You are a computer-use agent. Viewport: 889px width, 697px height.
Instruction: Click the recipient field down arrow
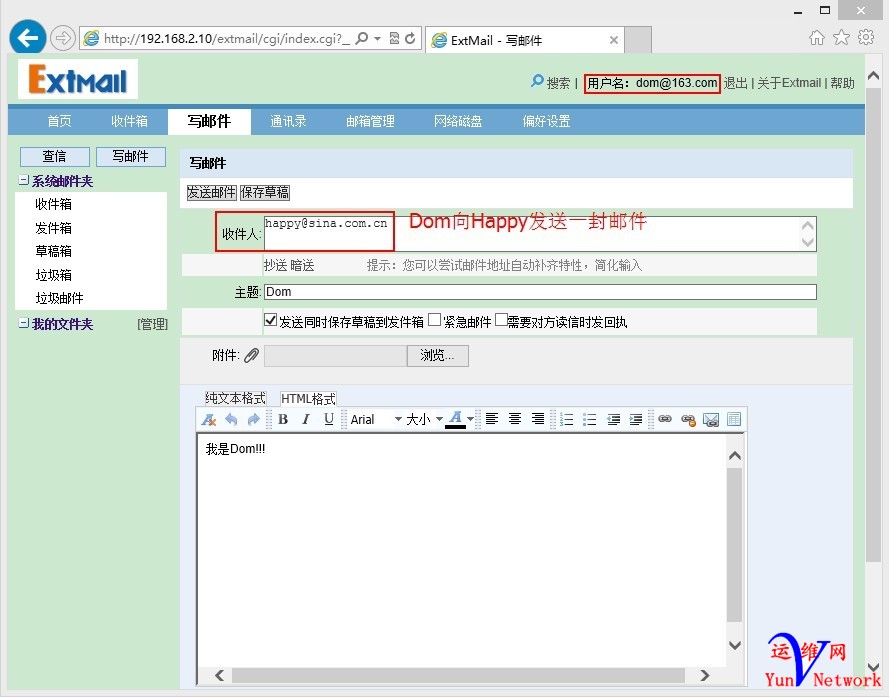click(808, 242)
